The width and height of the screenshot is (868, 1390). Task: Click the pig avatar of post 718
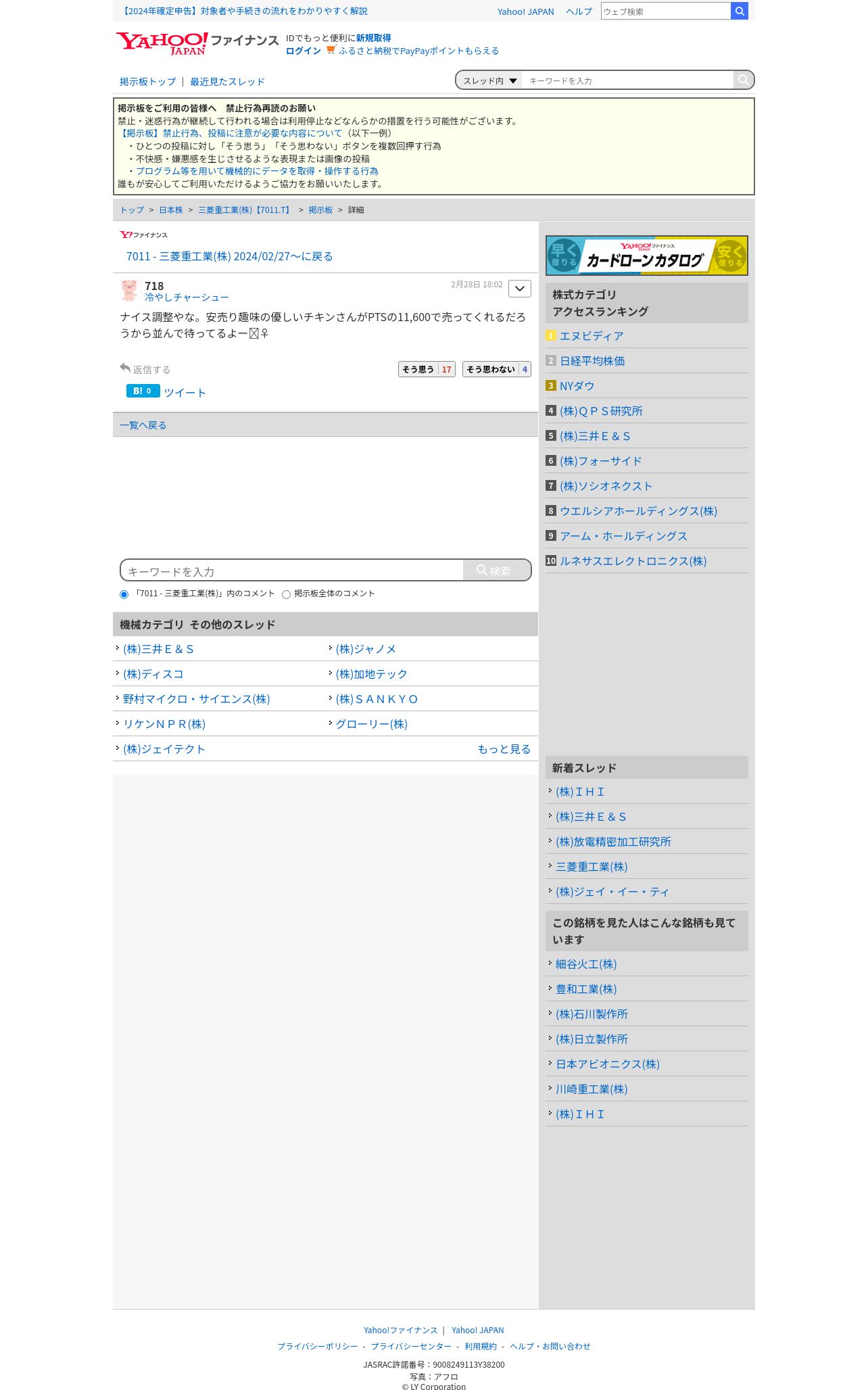pos(129,291)
